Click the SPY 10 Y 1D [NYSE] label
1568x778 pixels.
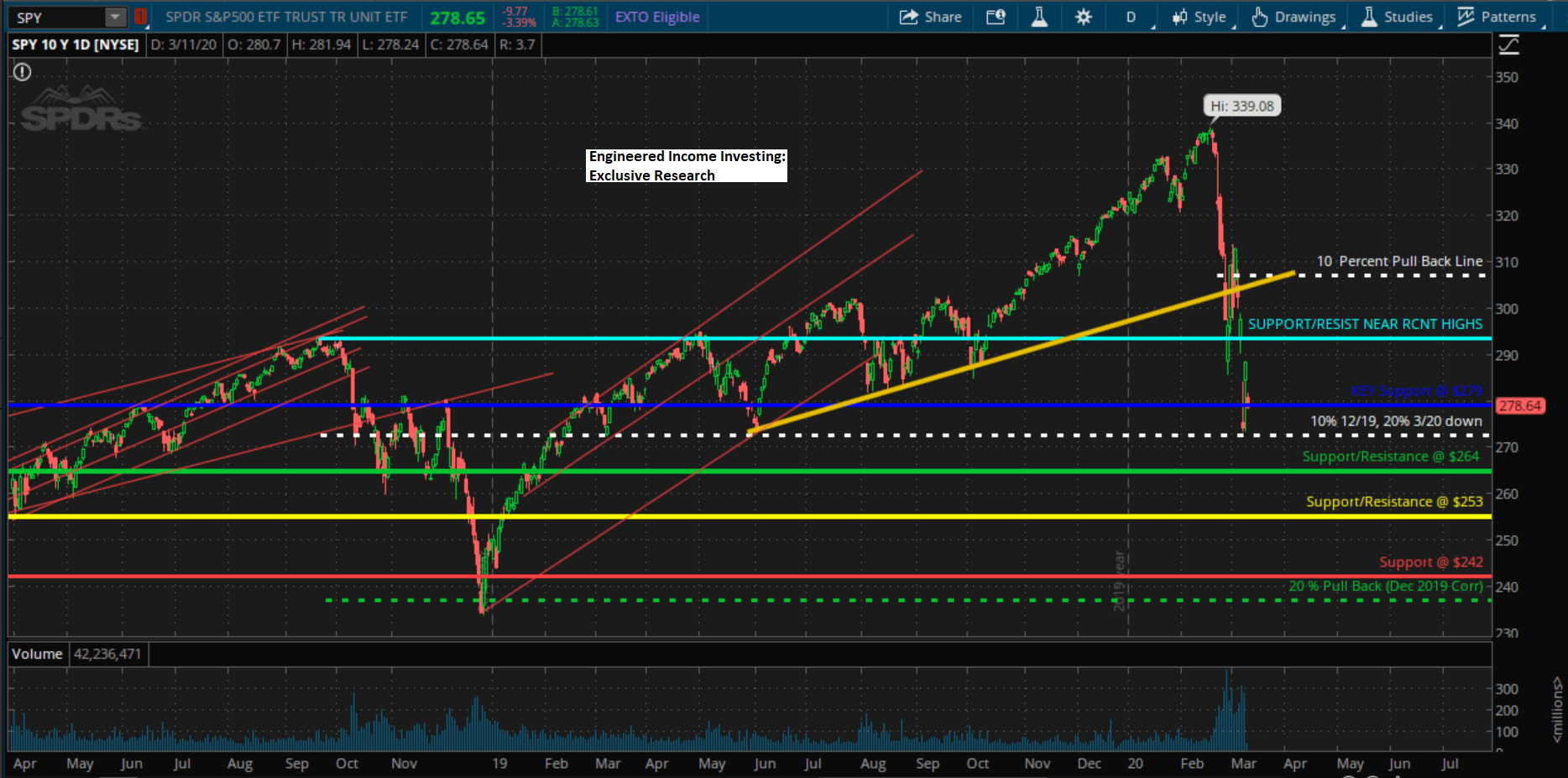[x=76, y=44]
